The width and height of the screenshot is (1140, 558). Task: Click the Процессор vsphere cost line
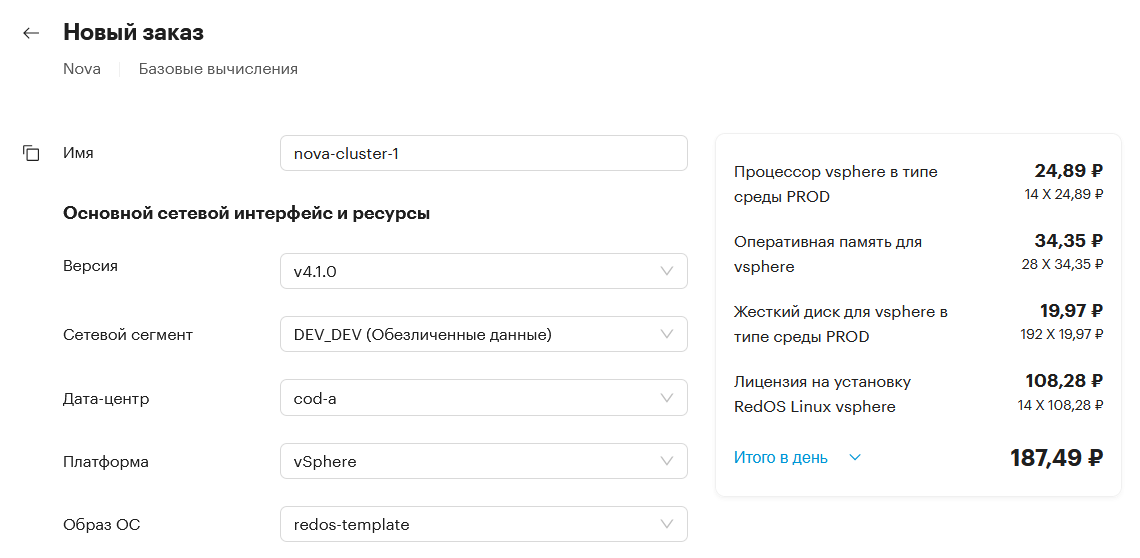click(x=918, y=185)
